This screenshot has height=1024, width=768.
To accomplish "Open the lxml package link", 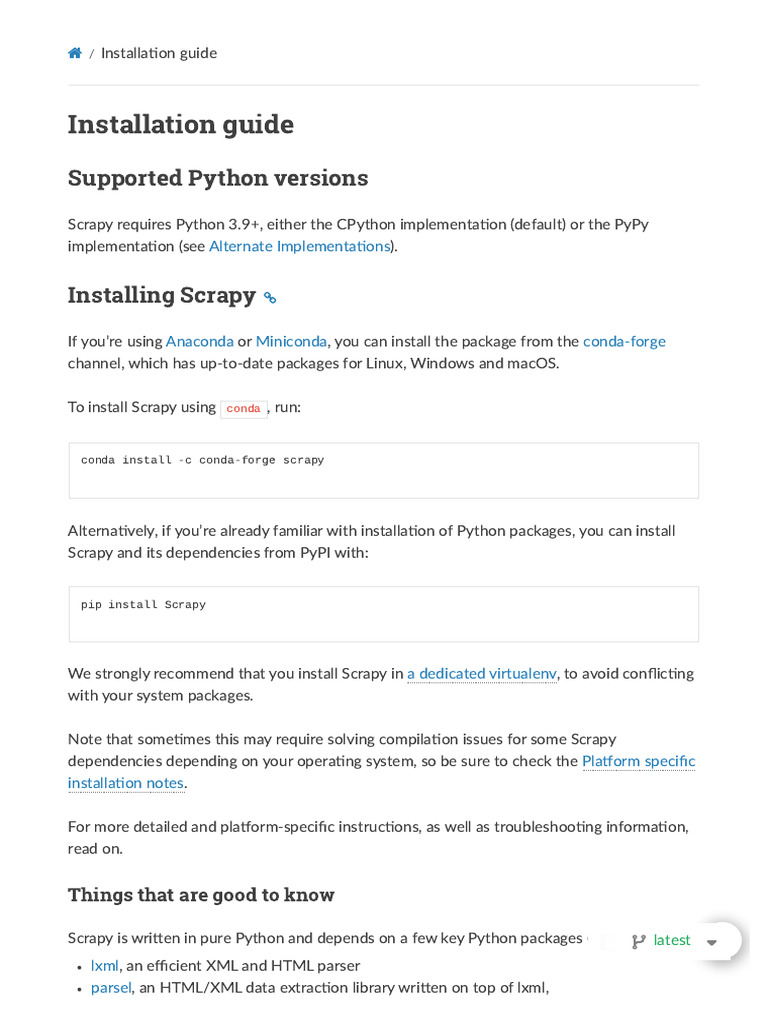I will pos(105,966).
